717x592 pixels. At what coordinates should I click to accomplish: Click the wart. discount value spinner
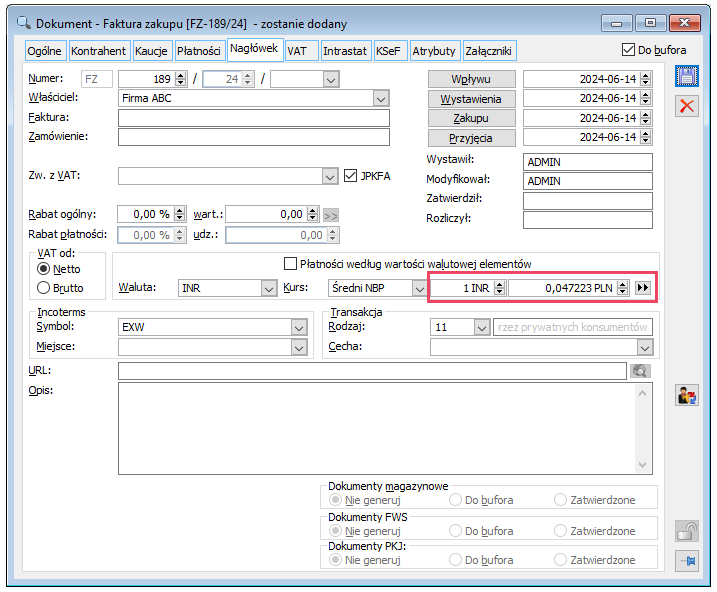tap(312, 213)
